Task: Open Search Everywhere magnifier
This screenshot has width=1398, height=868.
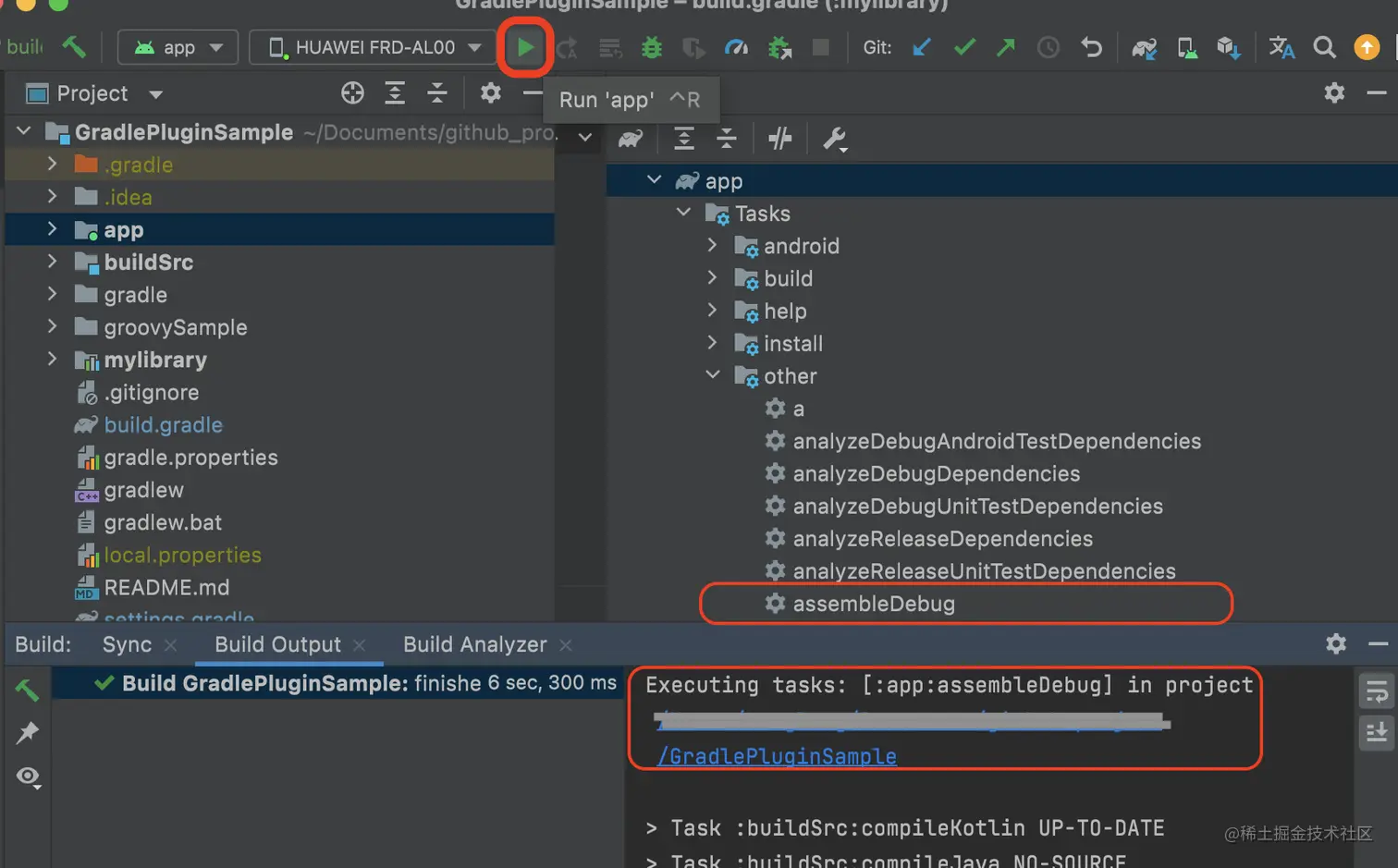Action: tap(1324, 47)
